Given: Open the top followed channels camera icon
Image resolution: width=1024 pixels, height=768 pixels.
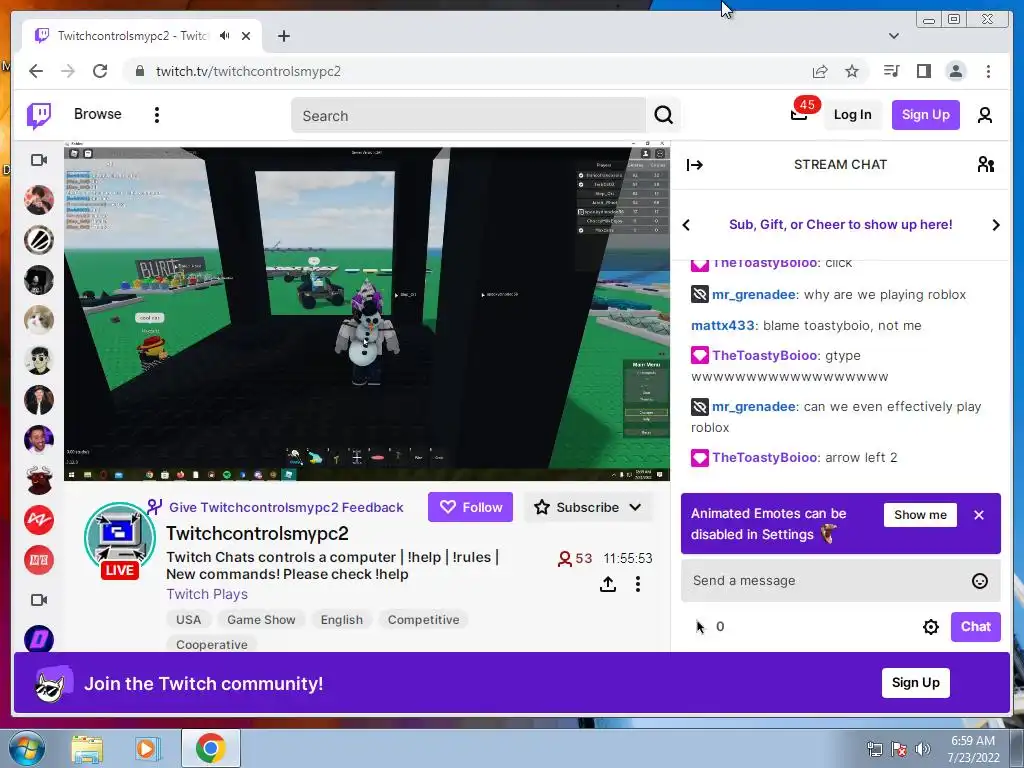Looking at the screenshot, I should point(39,160).
